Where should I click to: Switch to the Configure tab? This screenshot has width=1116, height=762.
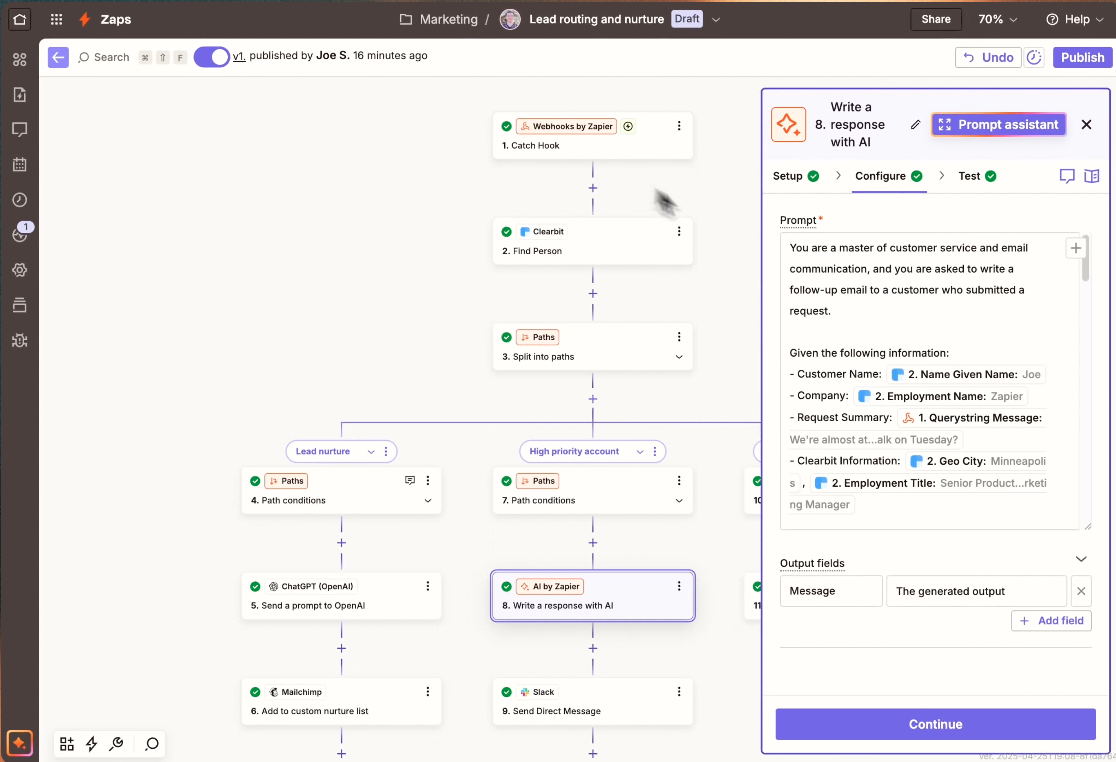888,176
